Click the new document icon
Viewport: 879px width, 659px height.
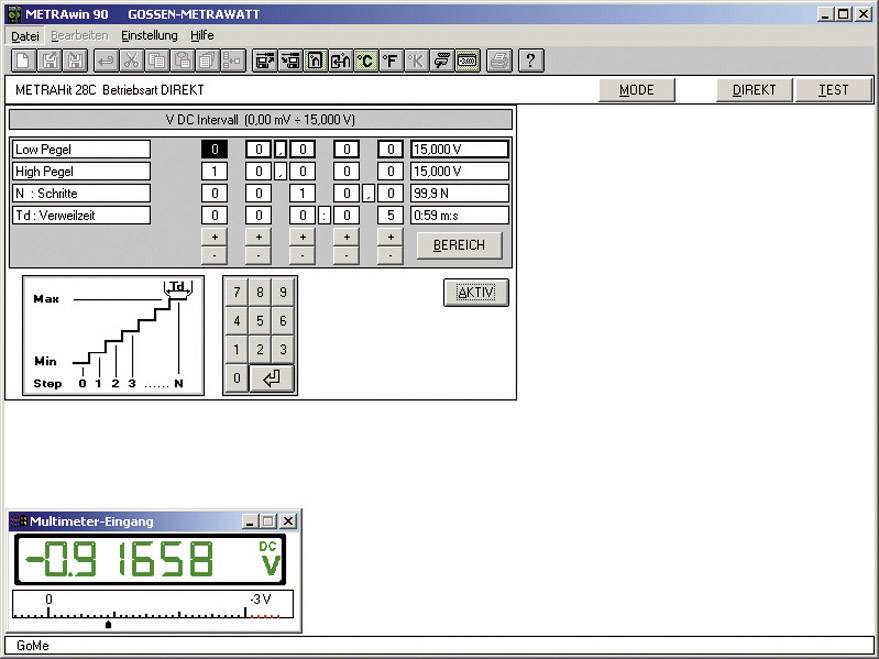pyautogui.click(x=22, y=61)
